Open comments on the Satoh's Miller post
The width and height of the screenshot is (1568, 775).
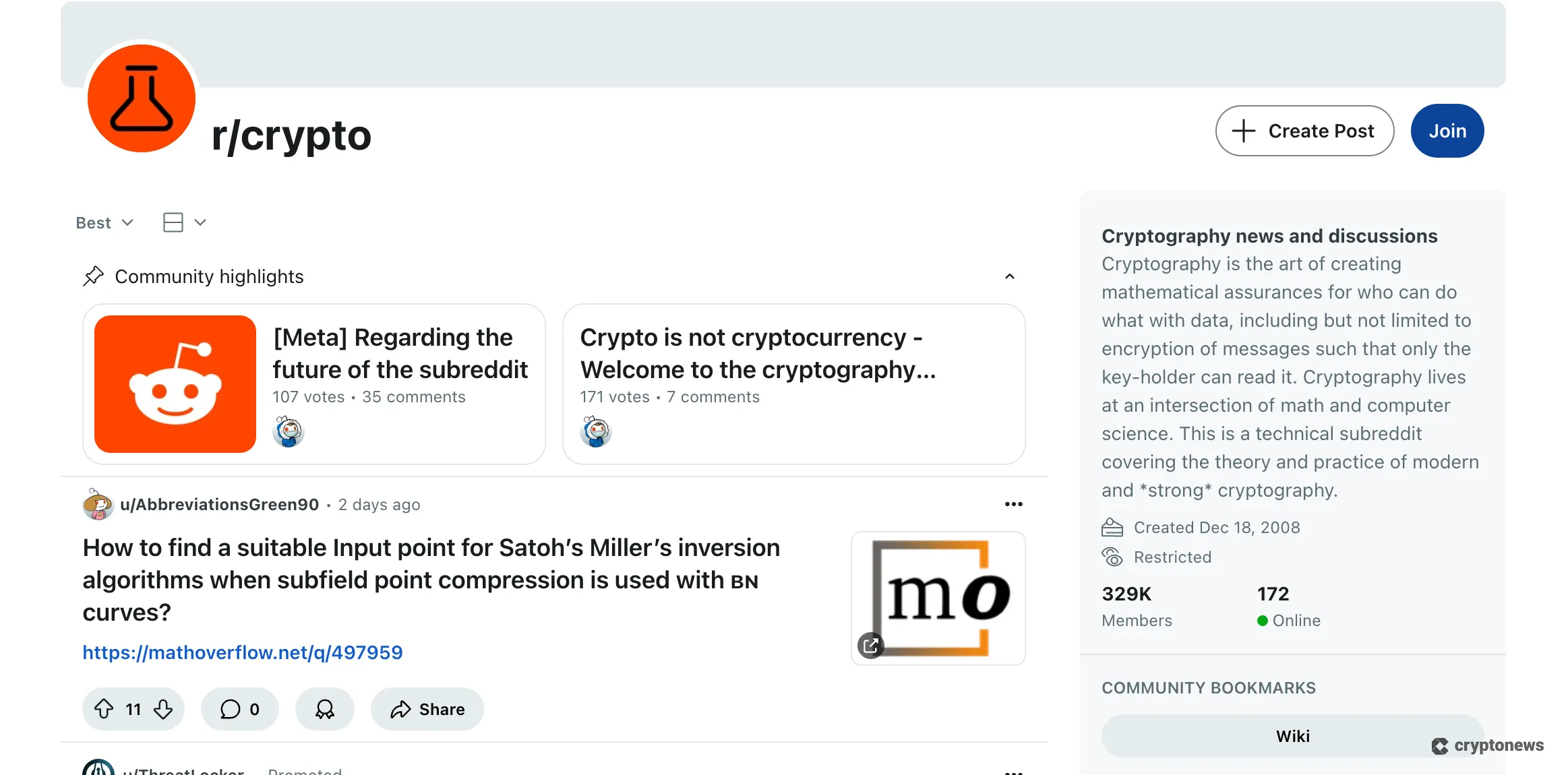(x=239, y=709)
